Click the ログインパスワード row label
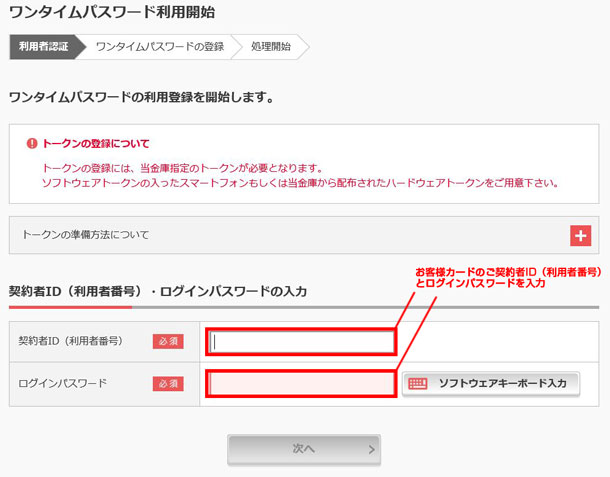610x477 pixels. (62, 383)
